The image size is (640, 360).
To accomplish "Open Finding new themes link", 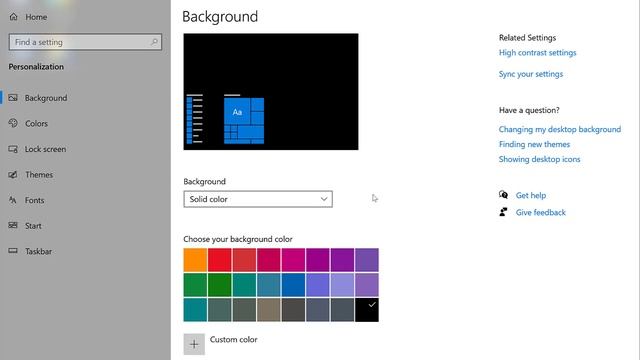I will click(x=534, y=144).
